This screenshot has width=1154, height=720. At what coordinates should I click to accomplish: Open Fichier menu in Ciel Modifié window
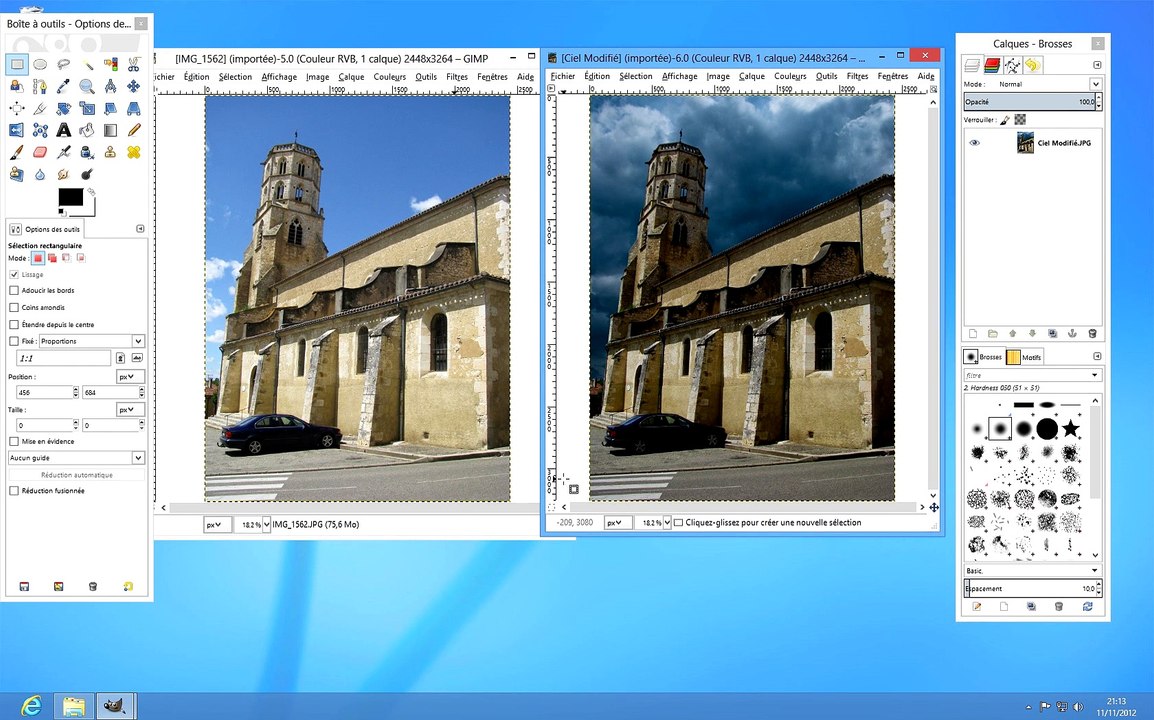(x=562, y=76)
